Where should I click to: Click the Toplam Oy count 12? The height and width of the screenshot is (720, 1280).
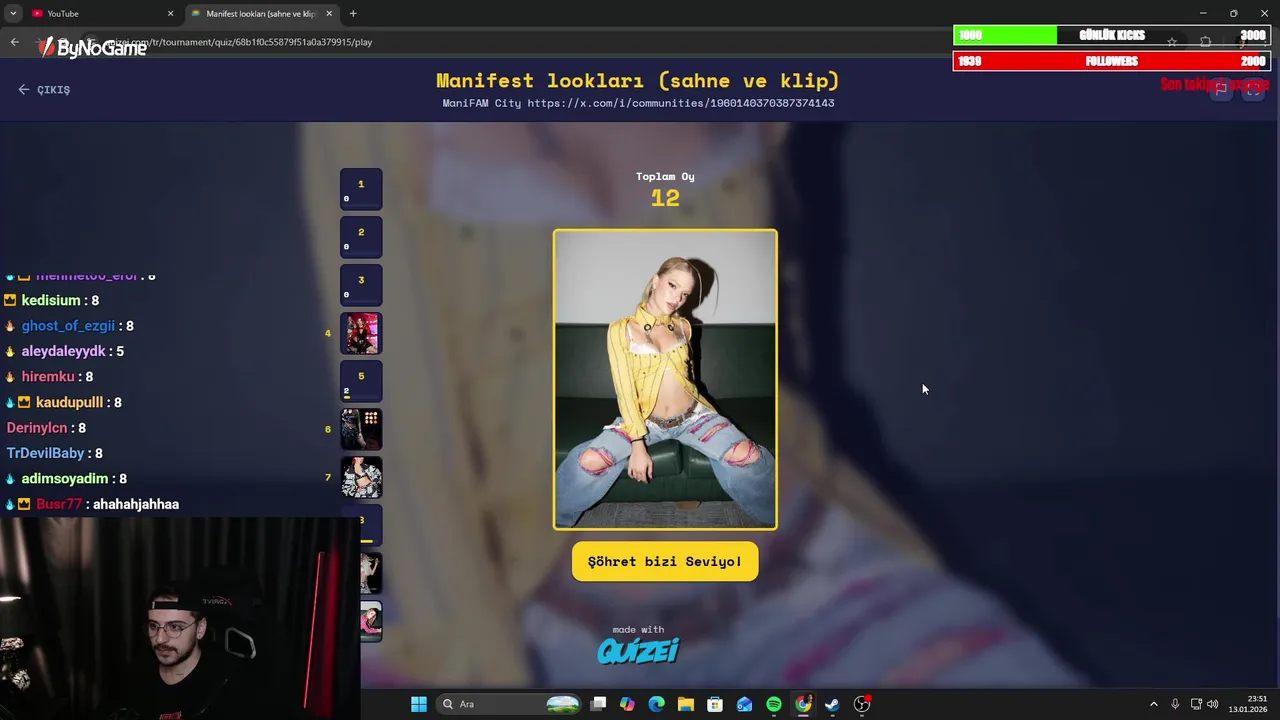pyautogui.click(x=665, y=198)
